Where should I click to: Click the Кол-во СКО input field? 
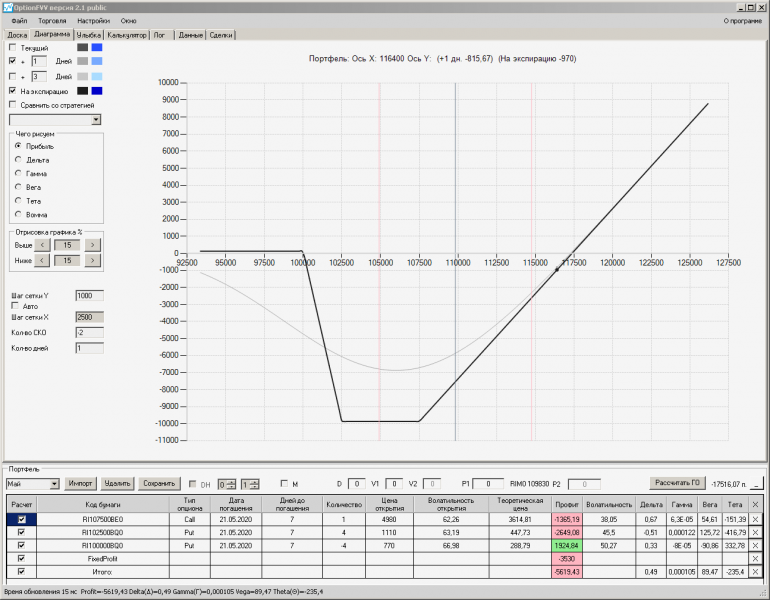(89, 333)
